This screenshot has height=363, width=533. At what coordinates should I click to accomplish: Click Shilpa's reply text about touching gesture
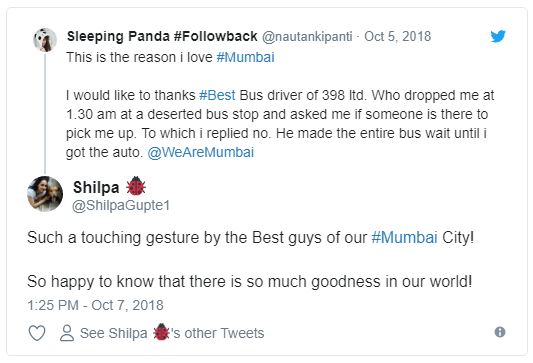tap(251, 259)
